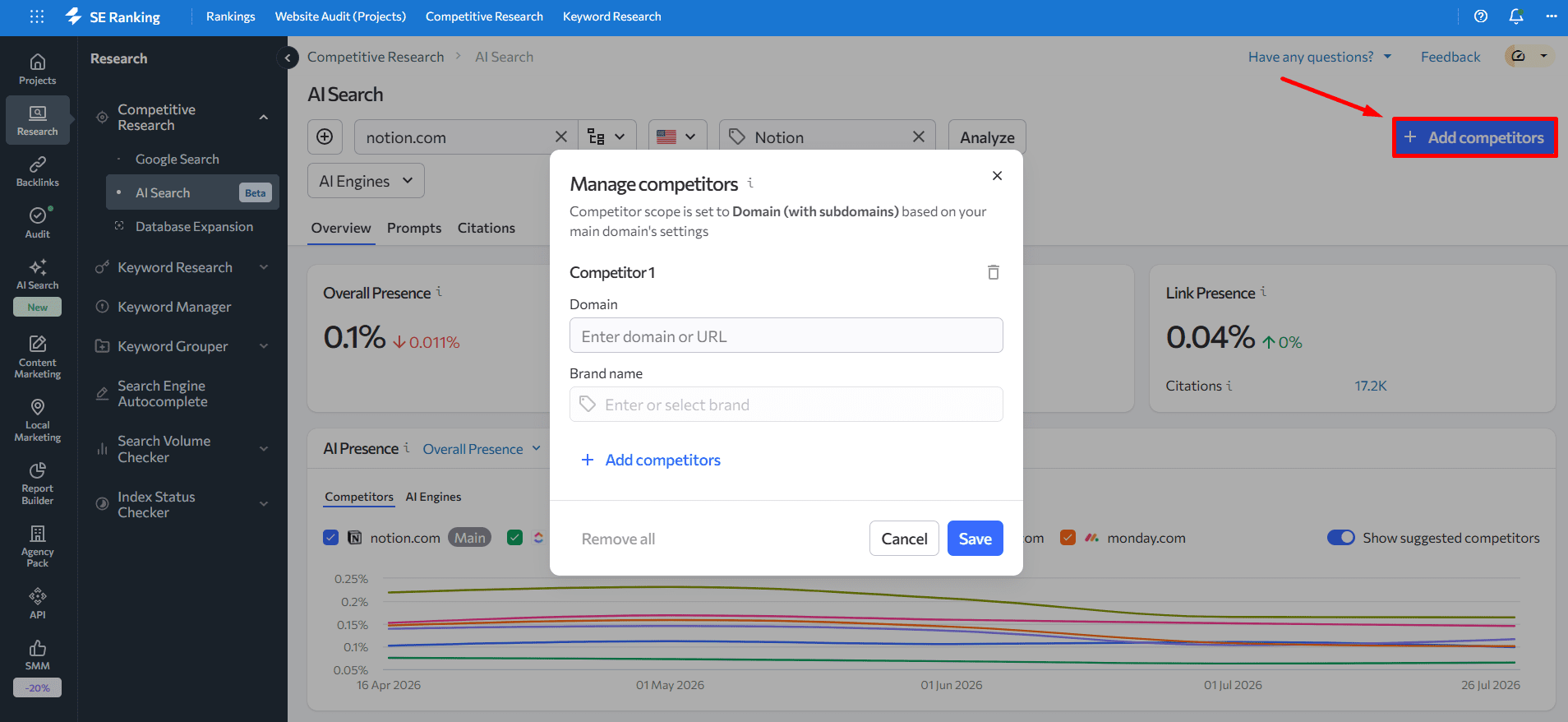Clear the notion.com domain field
1568x722 pixels.
coord(561,137)
